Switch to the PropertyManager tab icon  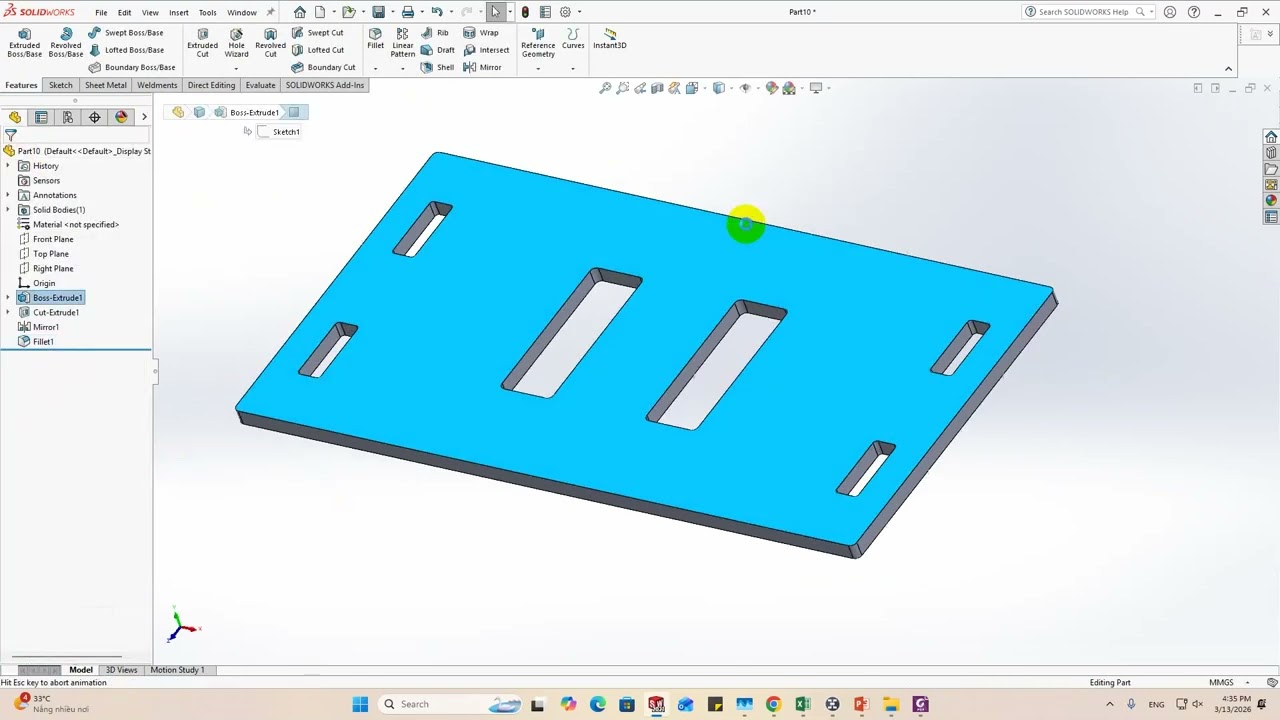coord(41,117)
